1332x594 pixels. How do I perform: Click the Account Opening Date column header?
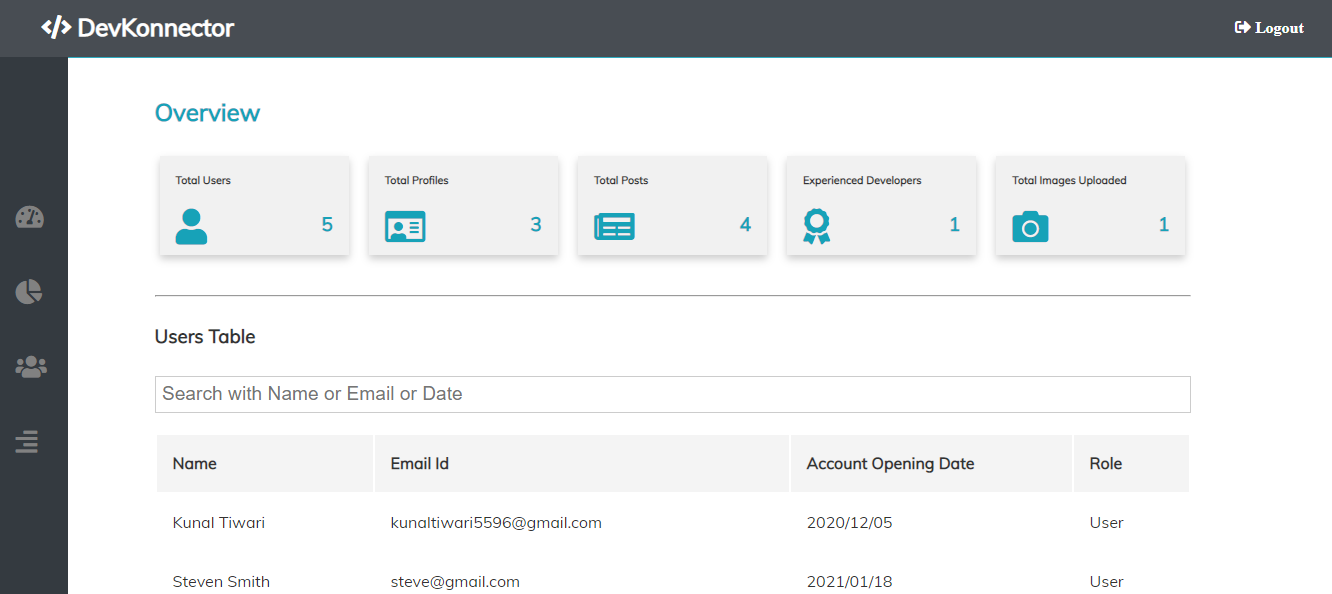tap(931, 463)
